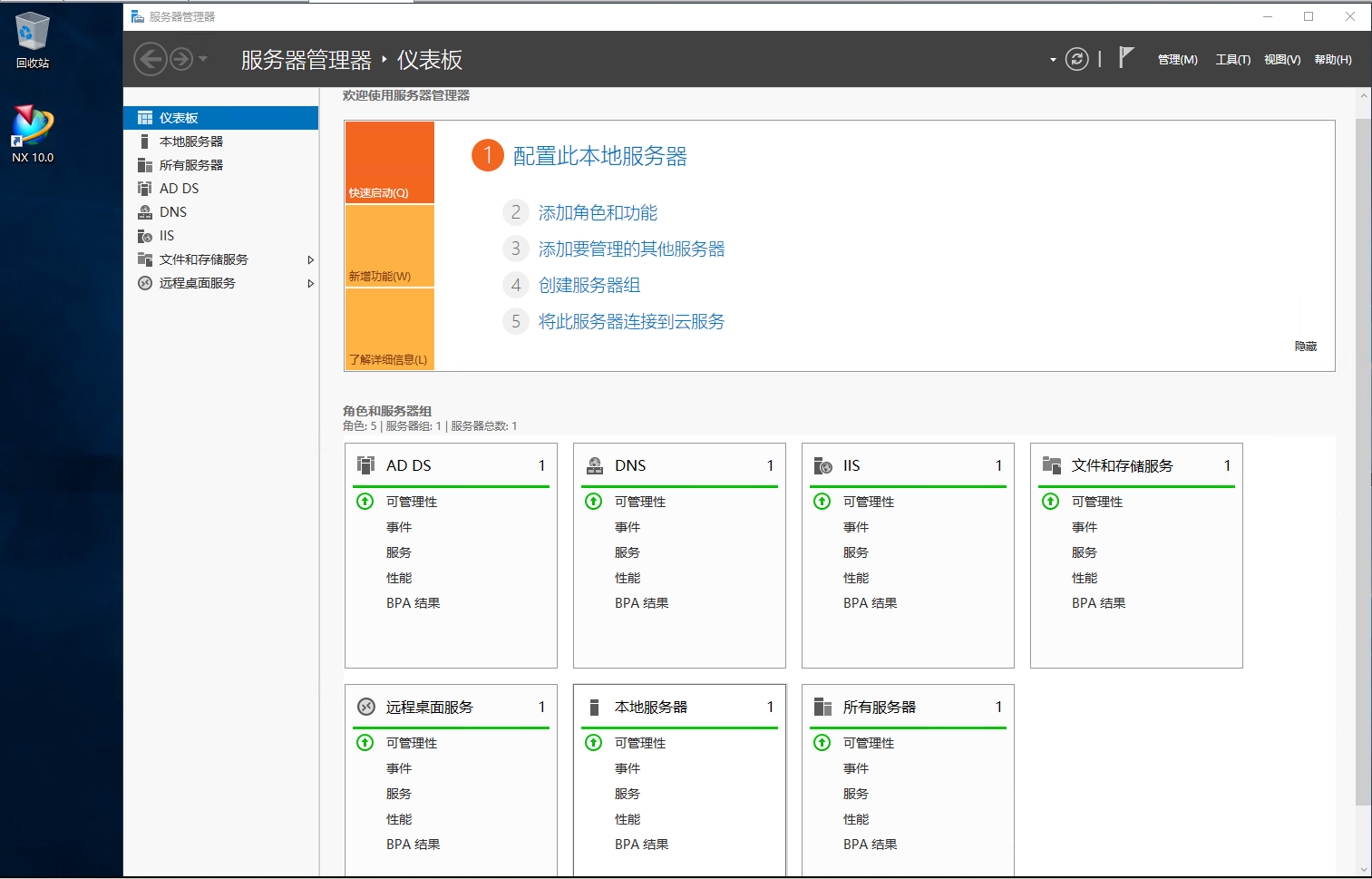Open the 工具(T) menu
The height and width of the screenshot is (879, 1372).
(x=1232, y=60)
